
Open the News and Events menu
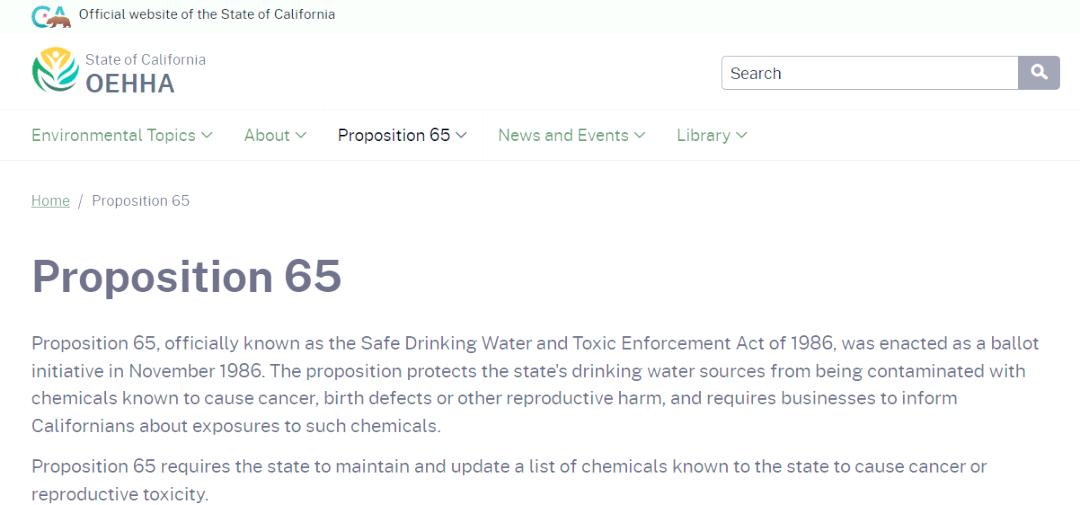click(563, 135)
